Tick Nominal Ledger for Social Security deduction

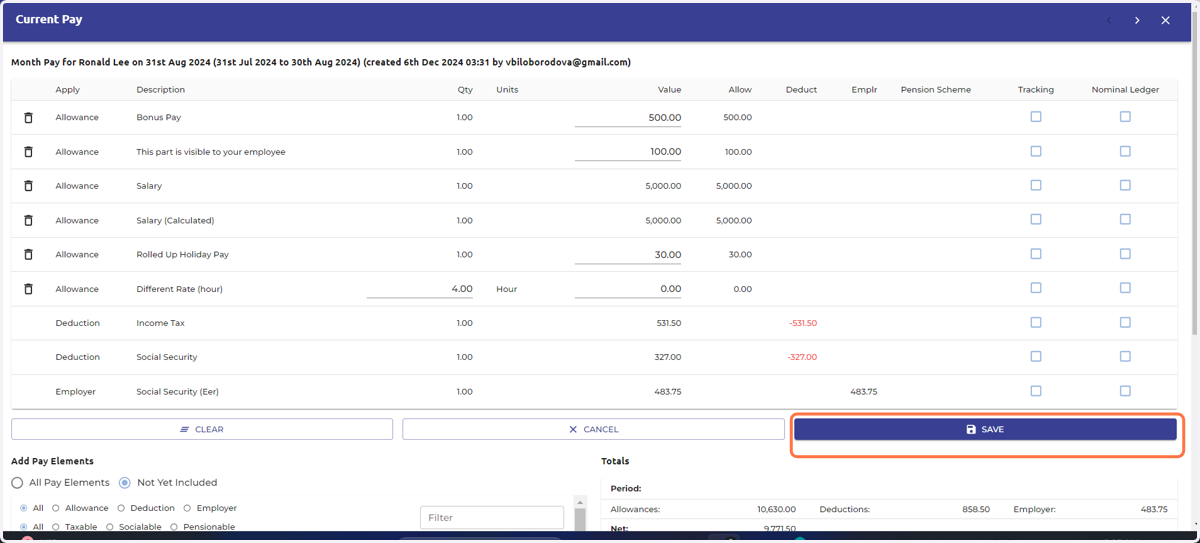(x=1125, y=356)
